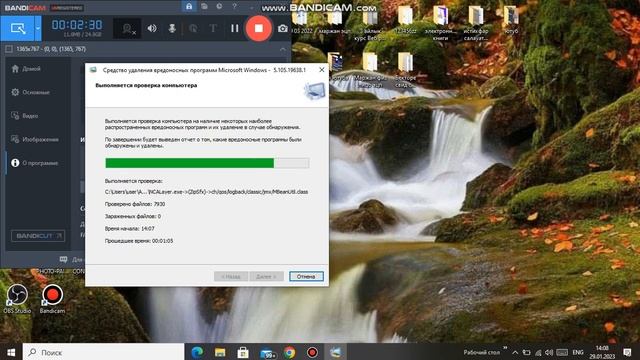Open the 'истих фар салауат' desktop folder

tap(476, 22)
